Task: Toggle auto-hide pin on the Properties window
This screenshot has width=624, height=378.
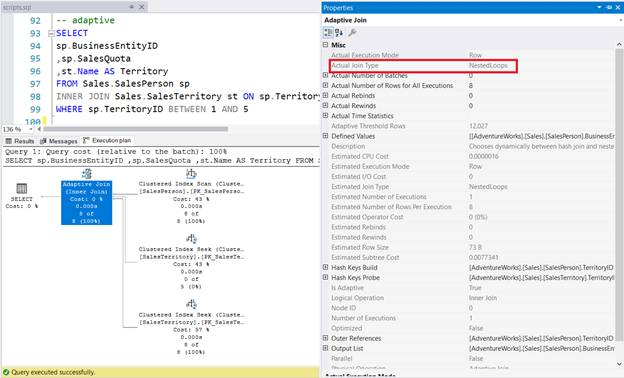Action: pyautogui.click(x=609, y=7)
